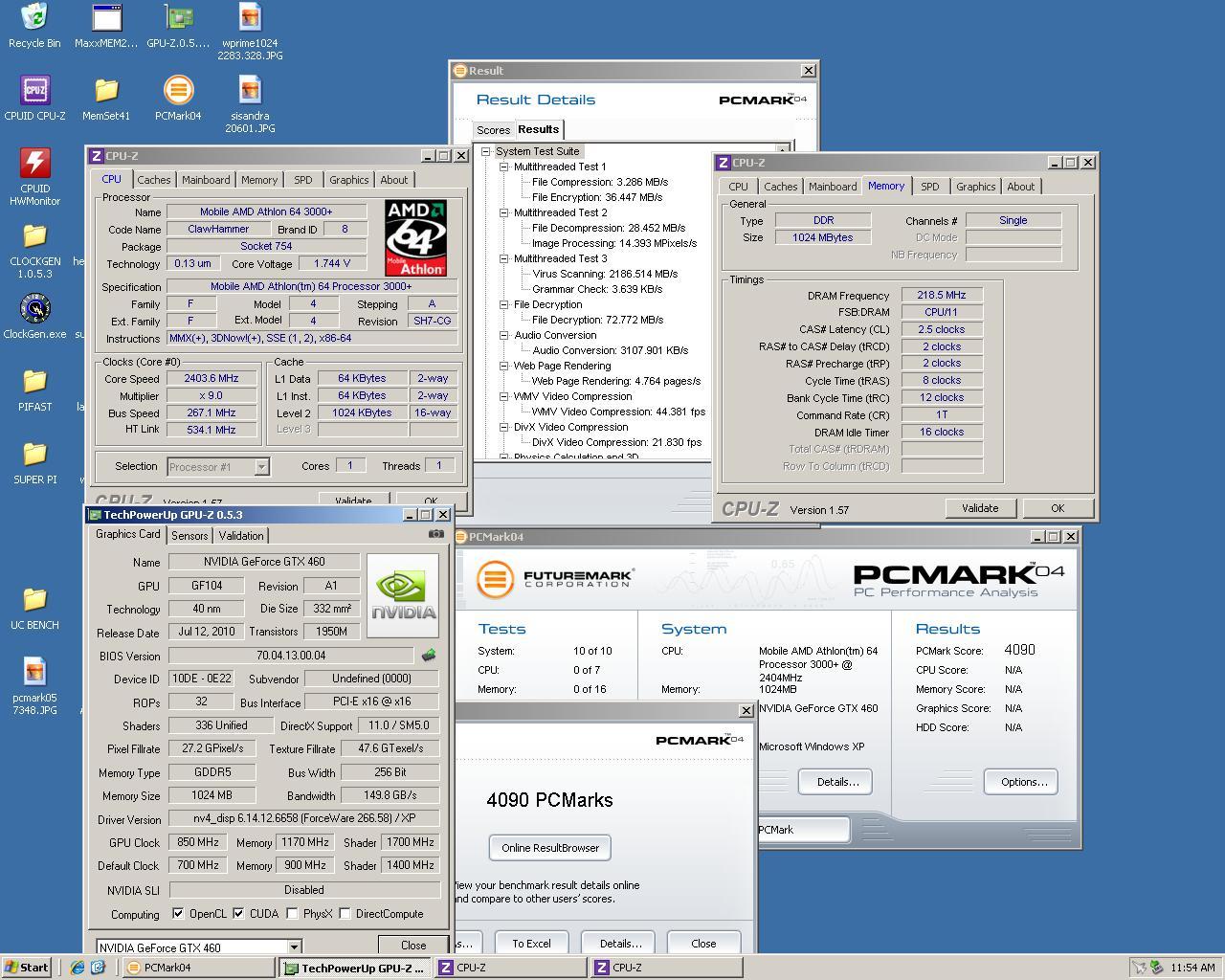
Task: Click Internet Explorer quick launch icon
Action: point(78,968)
